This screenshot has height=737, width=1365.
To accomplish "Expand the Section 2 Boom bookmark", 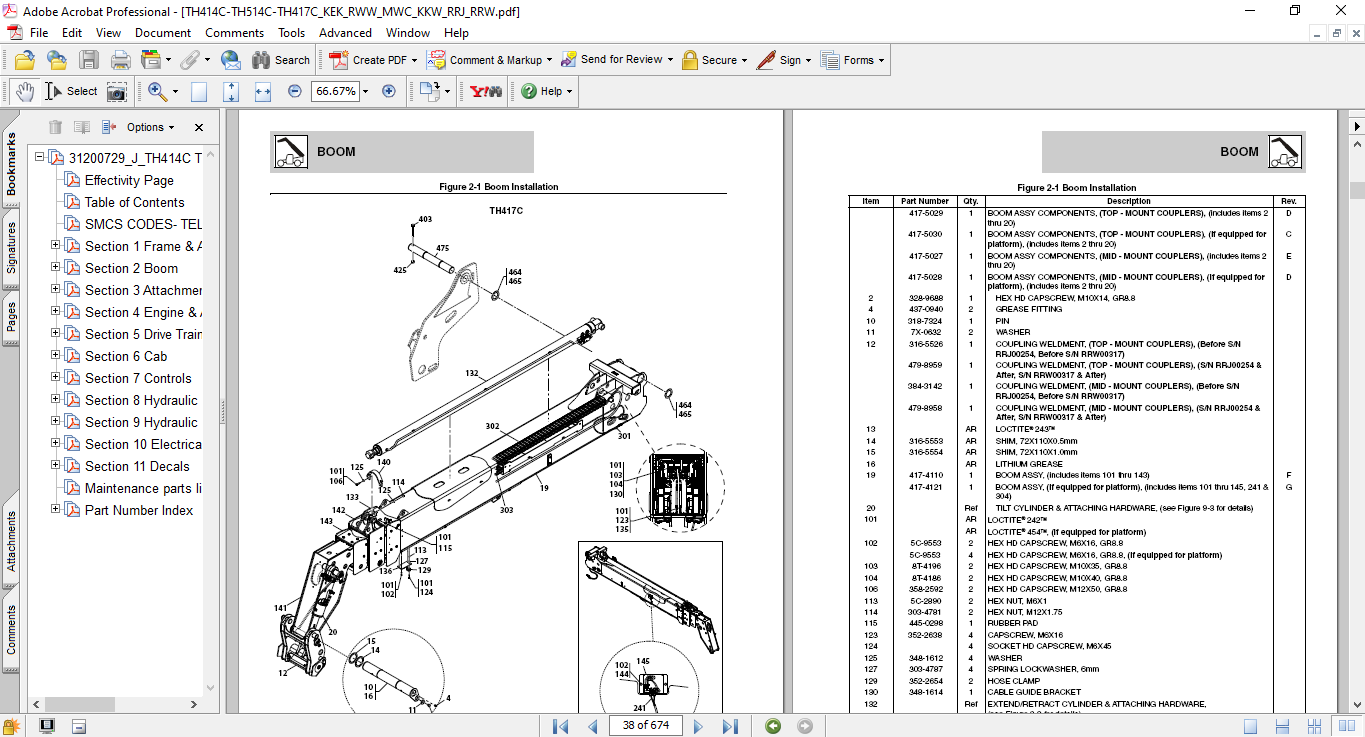I will tap(56, 268).
